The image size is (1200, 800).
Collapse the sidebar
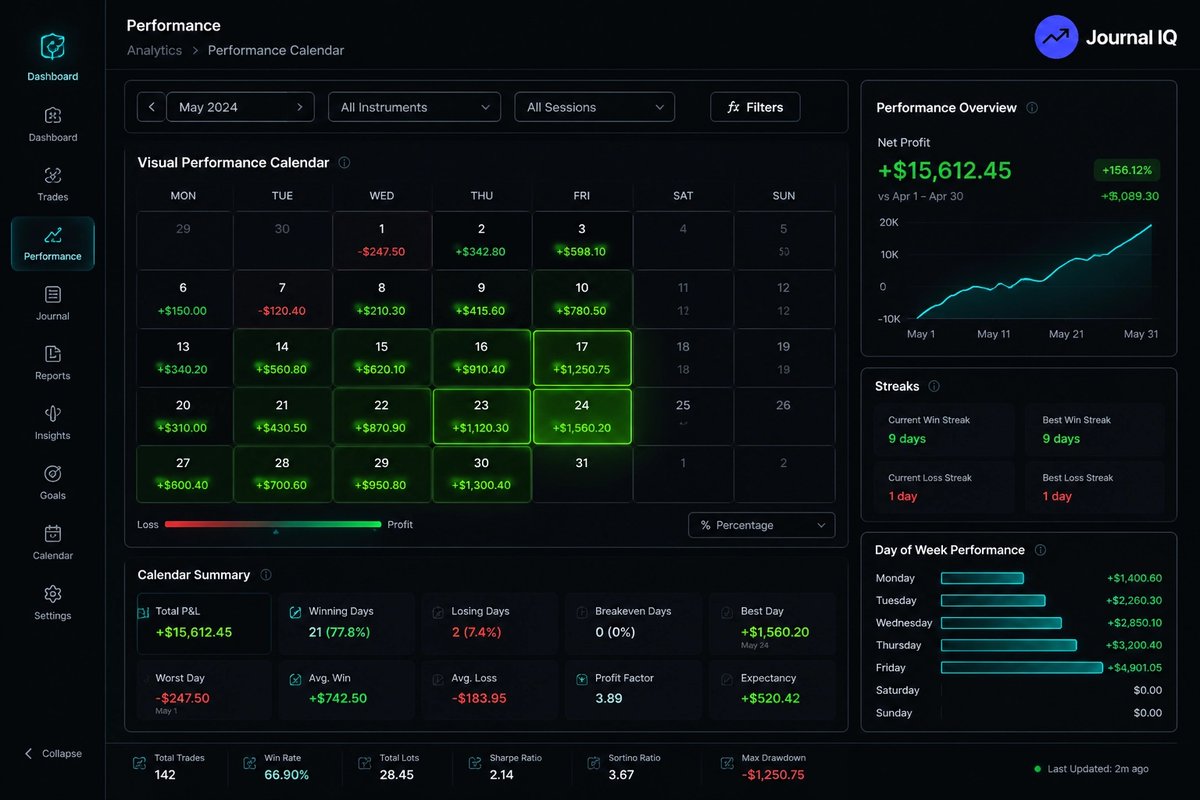click(53, 754)
